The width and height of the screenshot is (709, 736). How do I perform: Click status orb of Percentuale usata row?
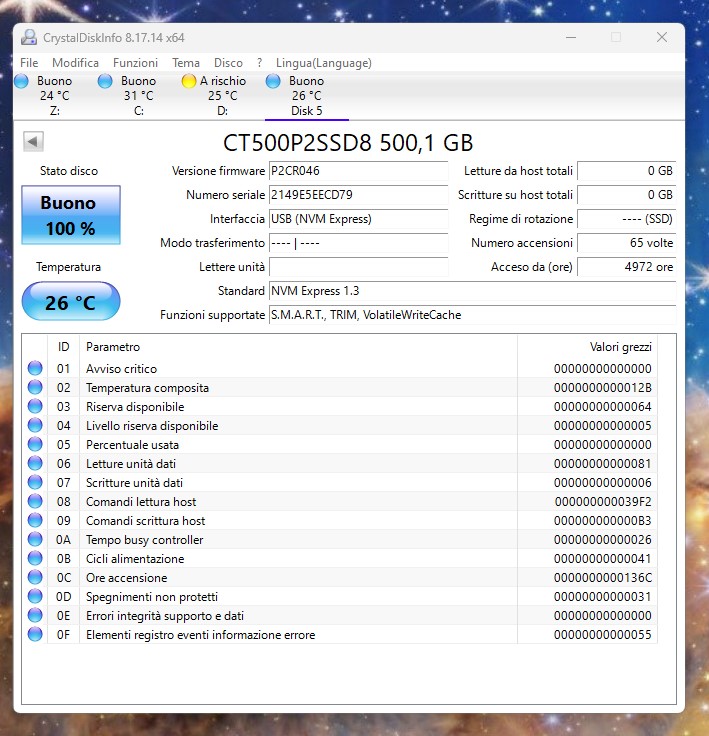point(35,444)
